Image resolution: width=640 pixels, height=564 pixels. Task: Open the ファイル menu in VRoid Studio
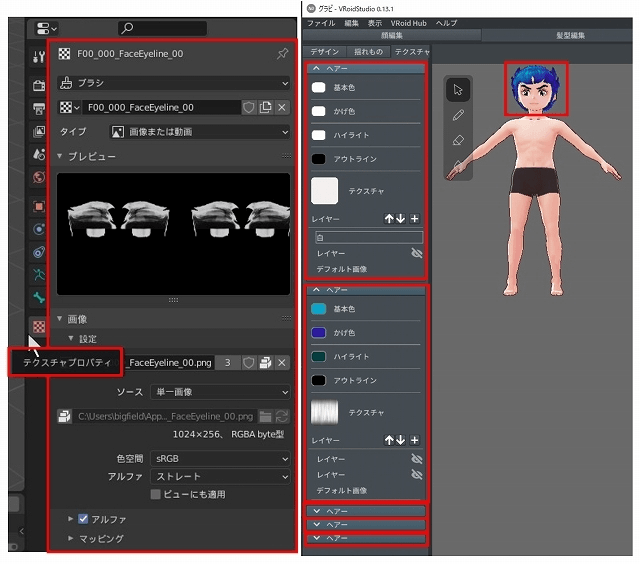pyautogui.click(x=321, y=22)
